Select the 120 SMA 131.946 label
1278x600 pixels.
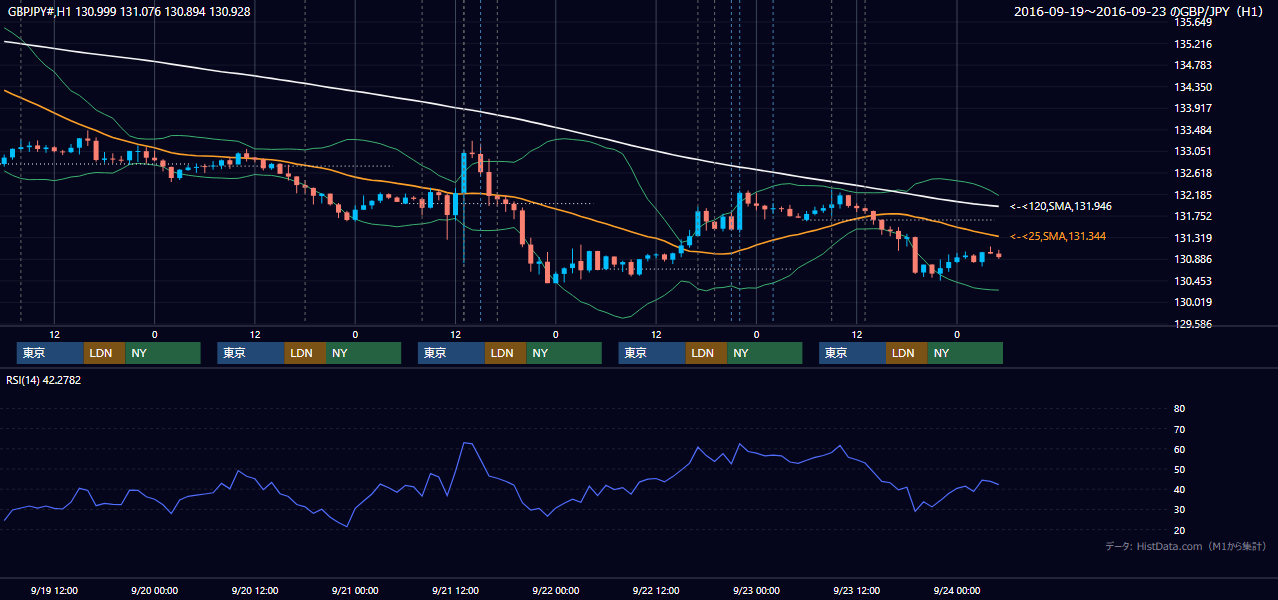click(x=1061, y=206)
